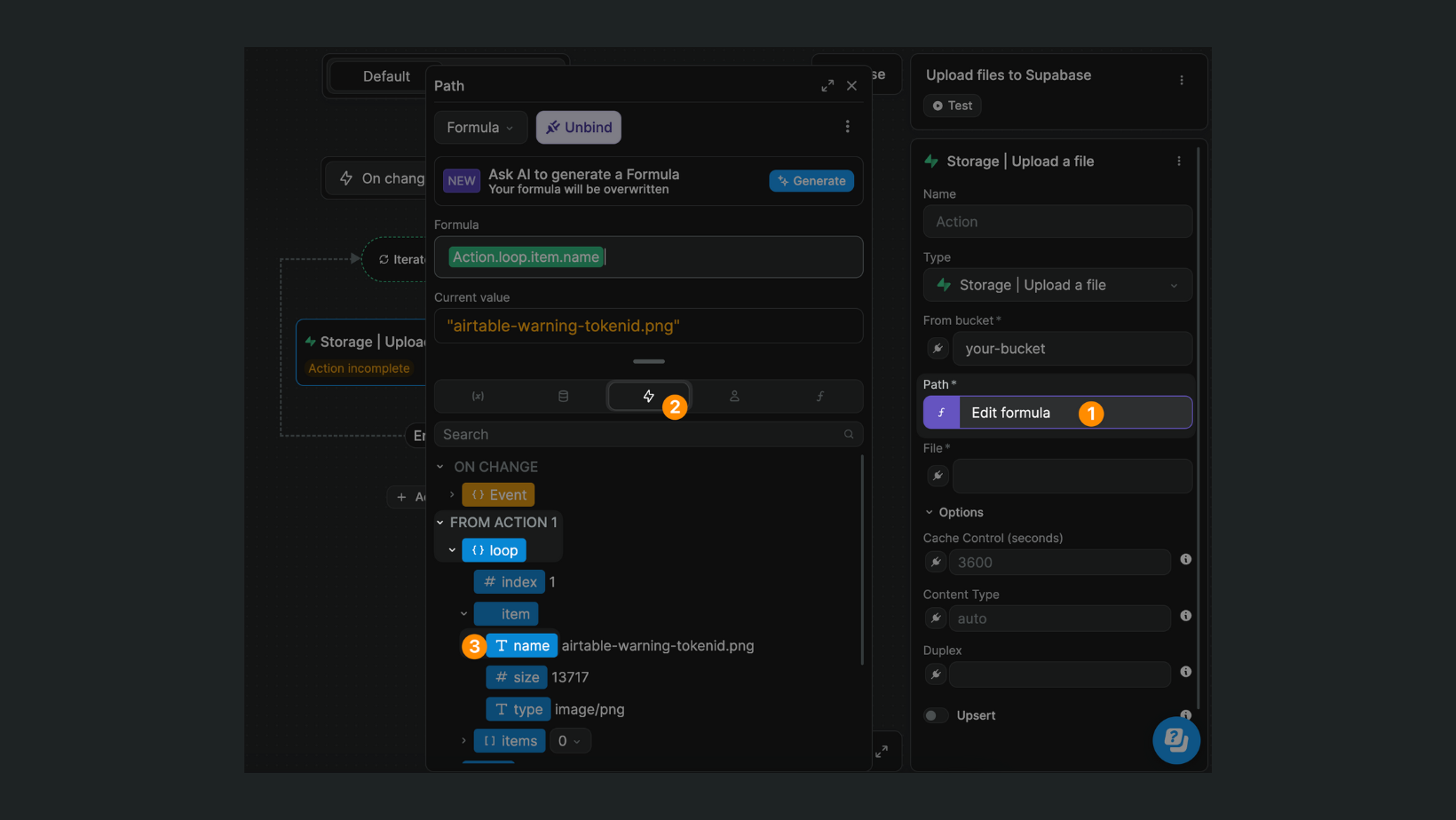
Task: Click Unbind to detach the formula
Action: click(x=578, y=127)
